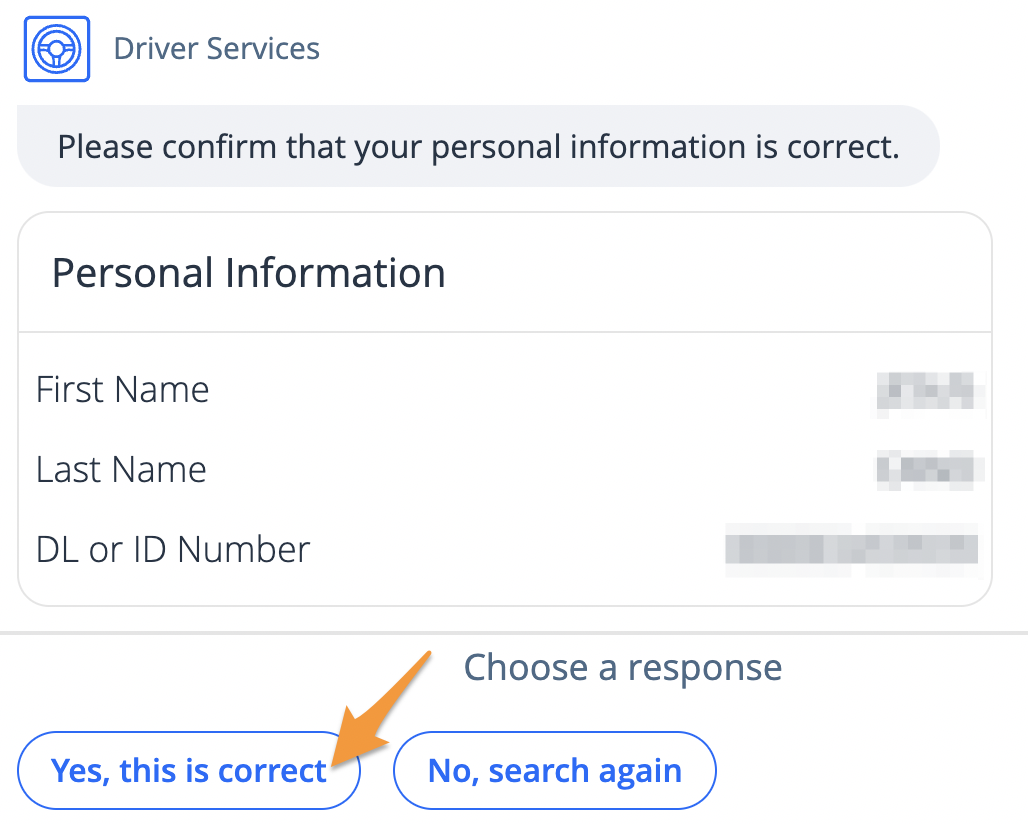Click the Personal Information card header
1028x824 pixels.
point(249,272)
